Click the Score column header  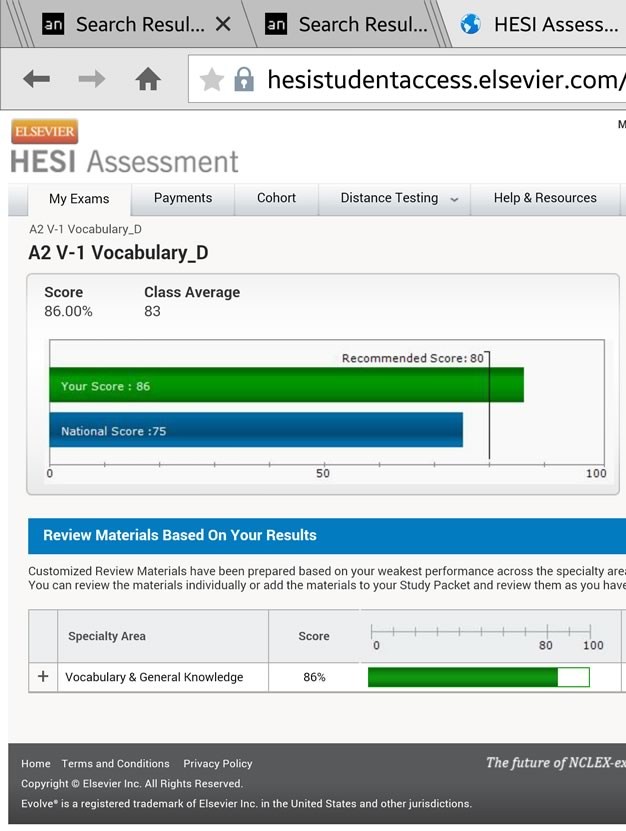(314, 636)
